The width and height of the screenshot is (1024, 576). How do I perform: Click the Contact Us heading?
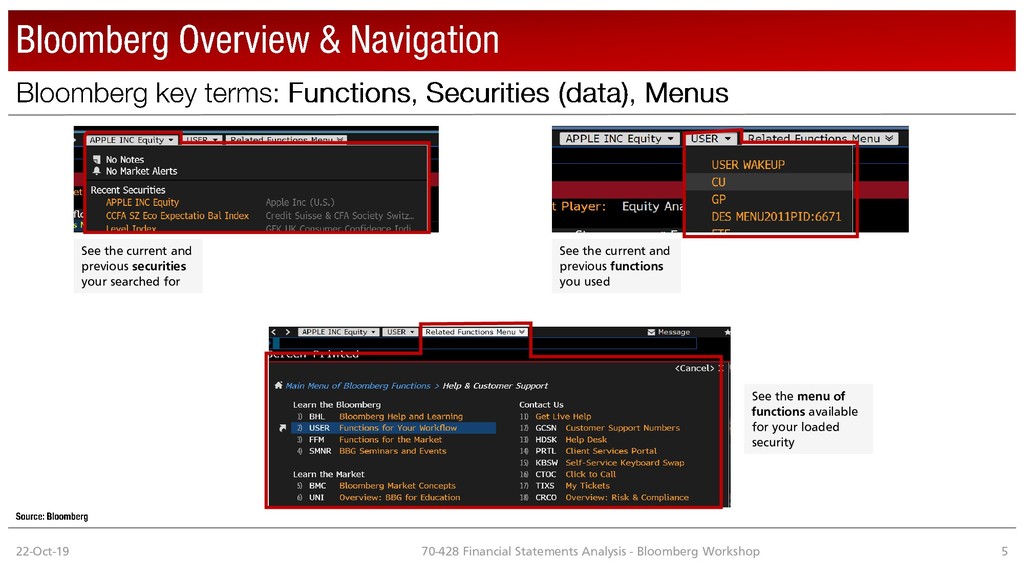click(x=541, y=404)
